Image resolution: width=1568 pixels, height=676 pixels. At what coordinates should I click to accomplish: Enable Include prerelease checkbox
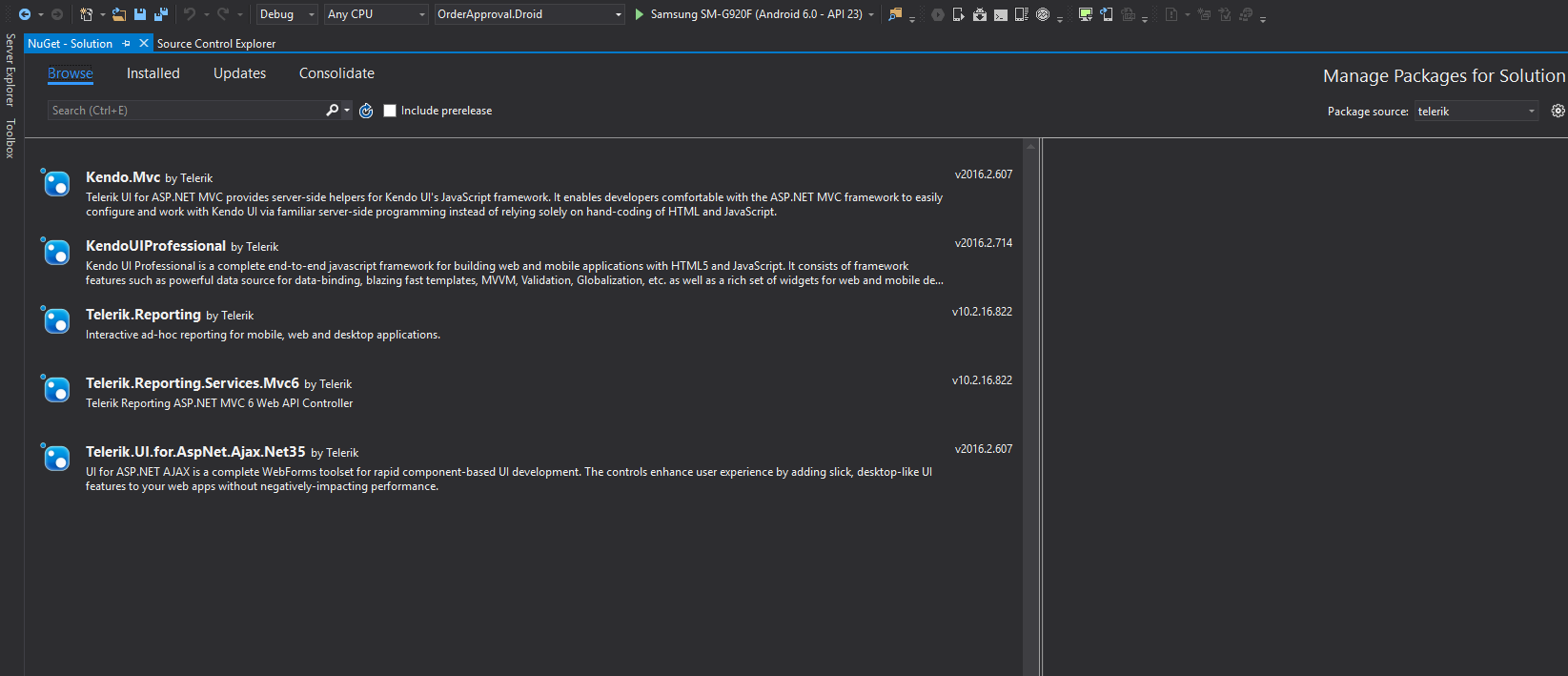tap(390, 111)
